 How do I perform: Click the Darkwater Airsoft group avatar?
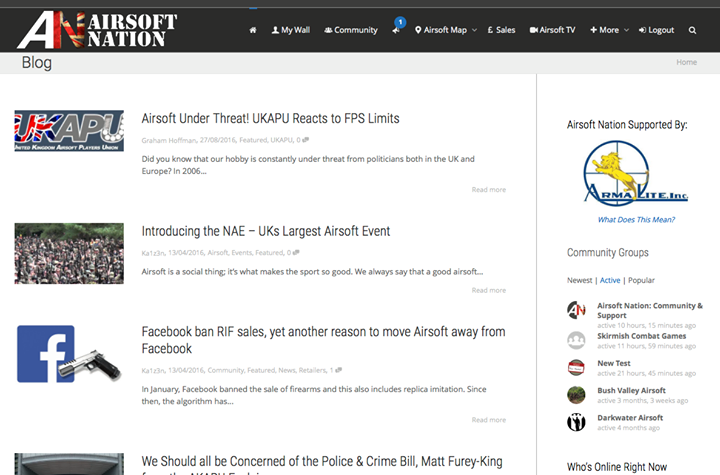pyautogui.click(x=576, y=422)
